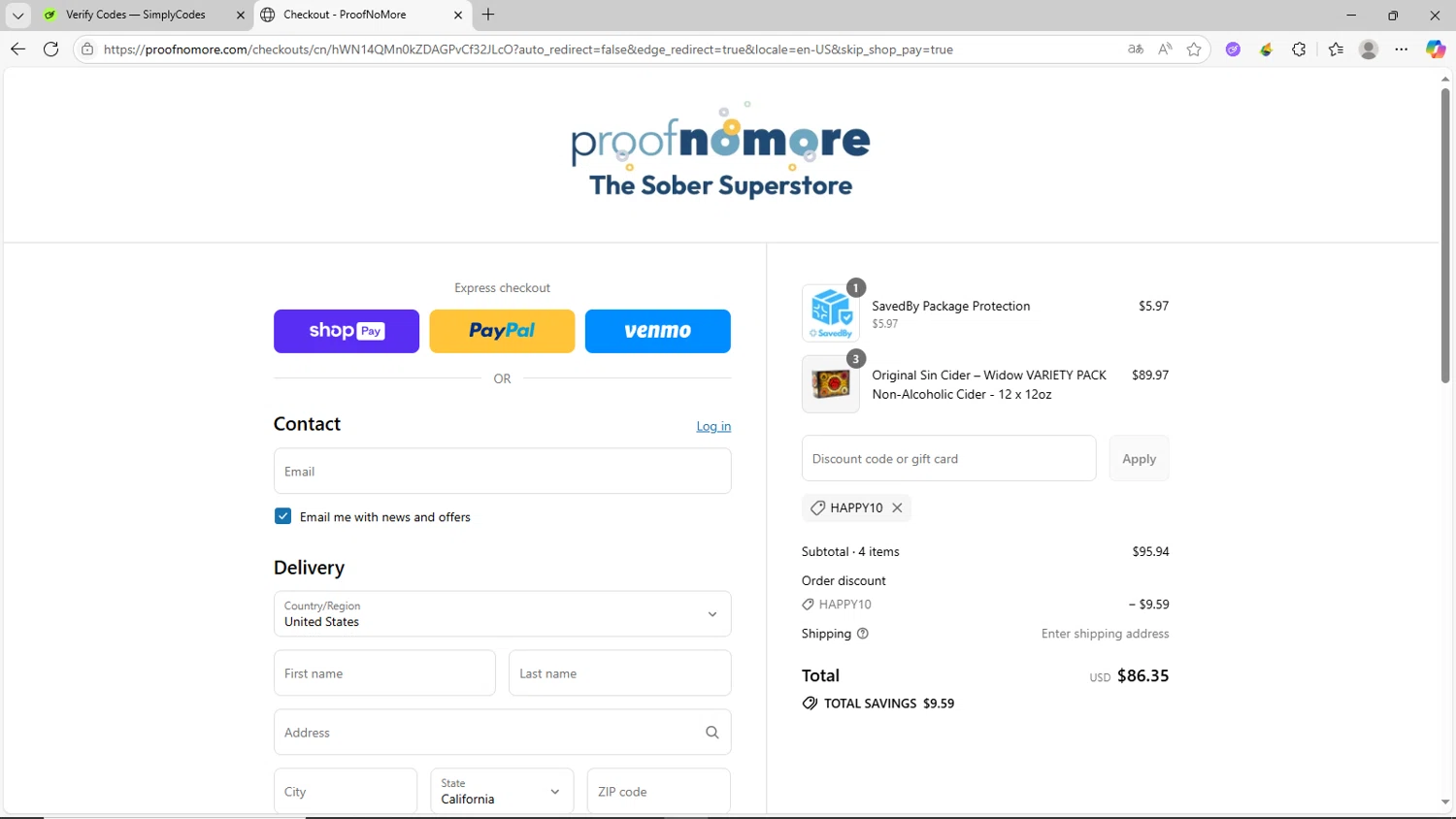Switch to Verify Codes — SimplyCodes tab
The image size is (1456, 819).
pyautogui.click(x=135, y=15)
